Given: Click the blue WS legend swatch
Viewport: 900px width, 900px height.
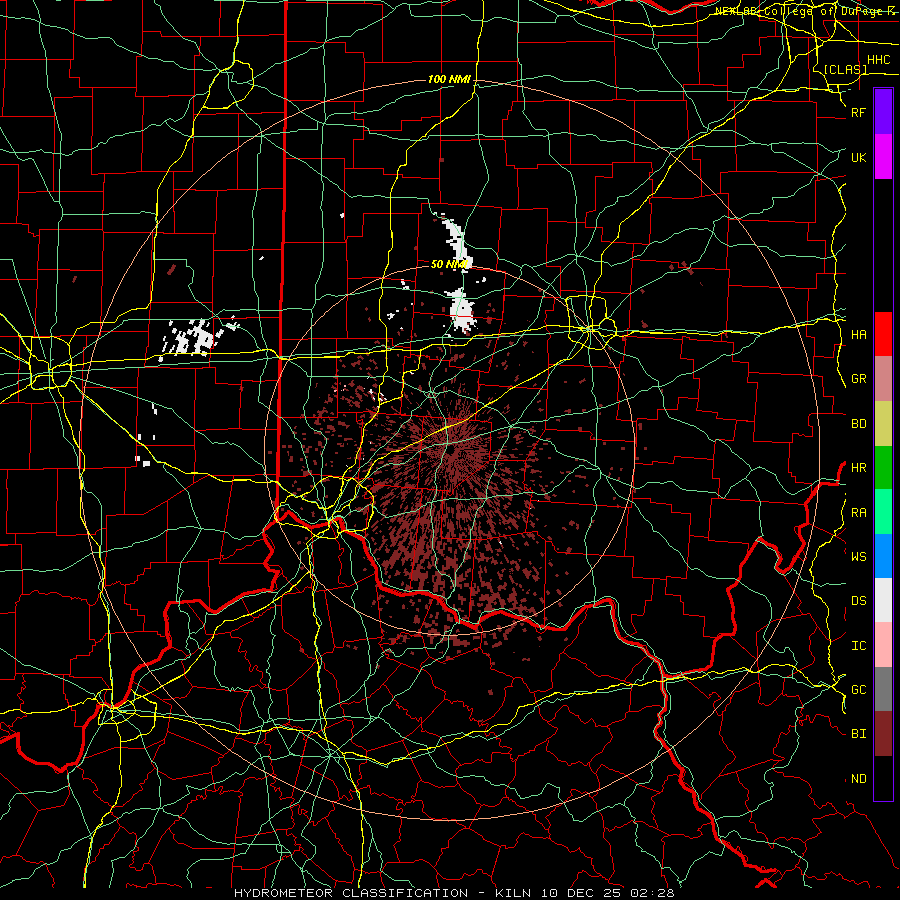Looking at the screenshot, I should (x=883, y=556).
